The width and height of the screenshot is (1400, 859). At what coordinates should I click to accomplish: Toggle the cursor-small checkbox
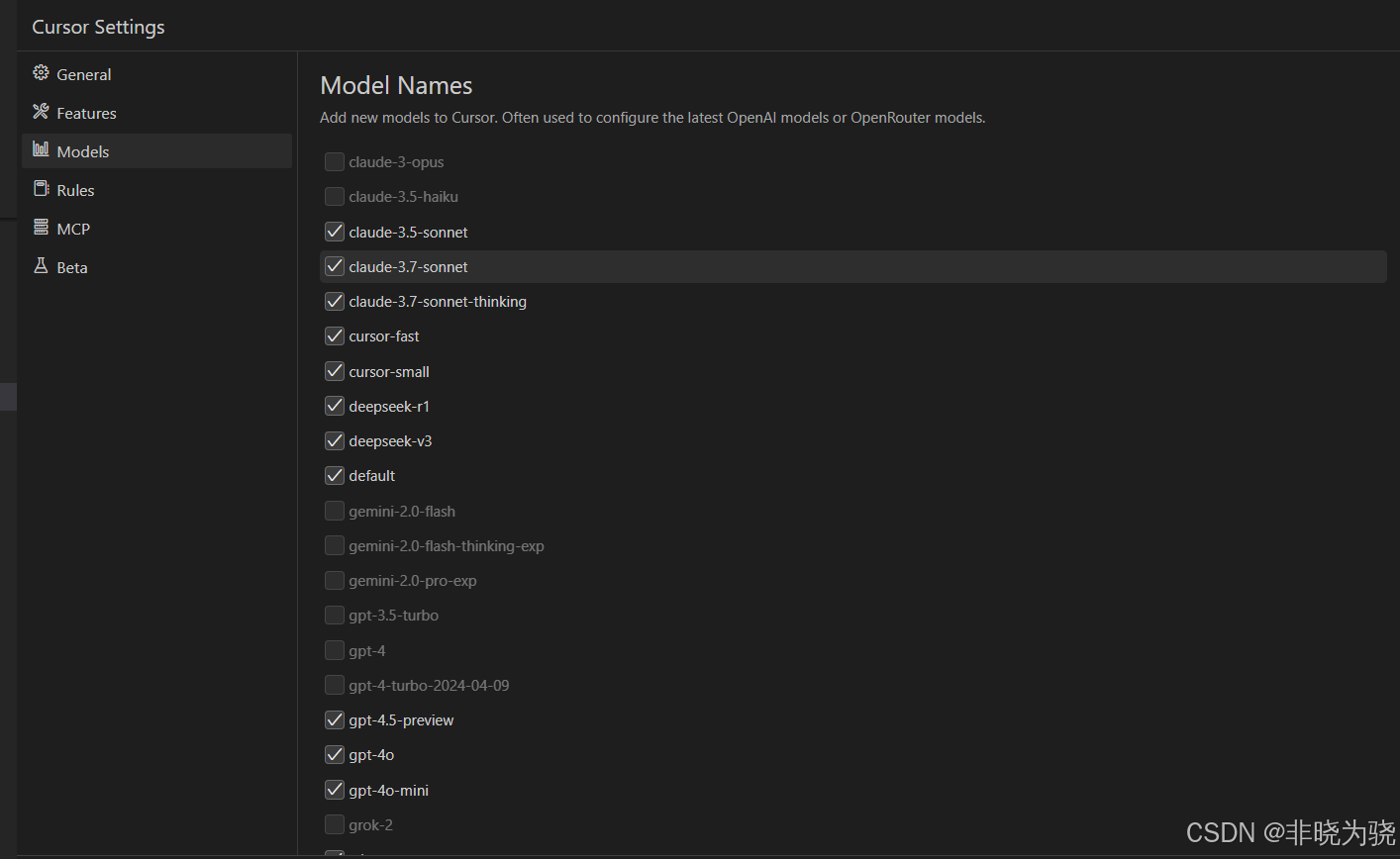335,371
